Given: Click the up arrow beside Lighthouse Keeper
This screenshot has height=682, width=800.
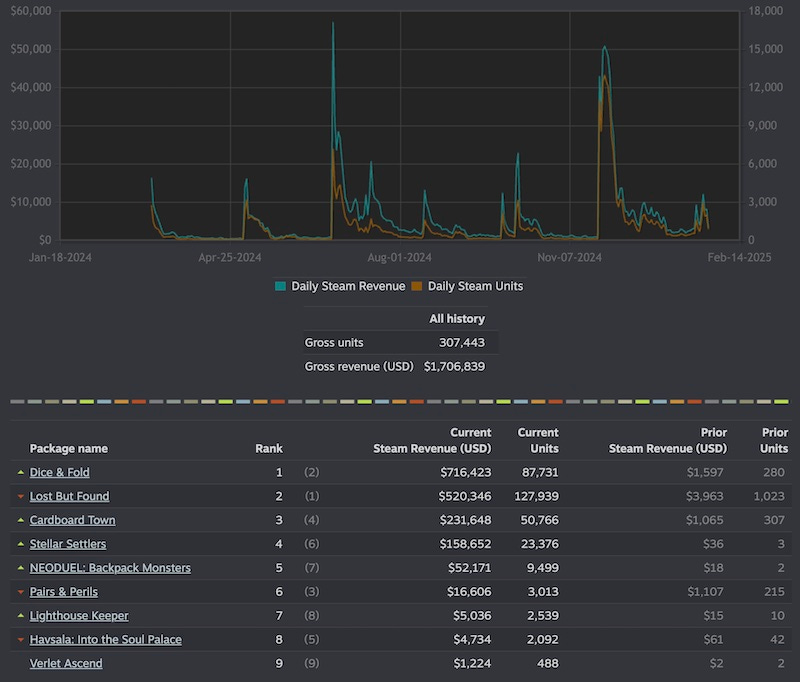Looking at the screenshot, I should 21,616.
